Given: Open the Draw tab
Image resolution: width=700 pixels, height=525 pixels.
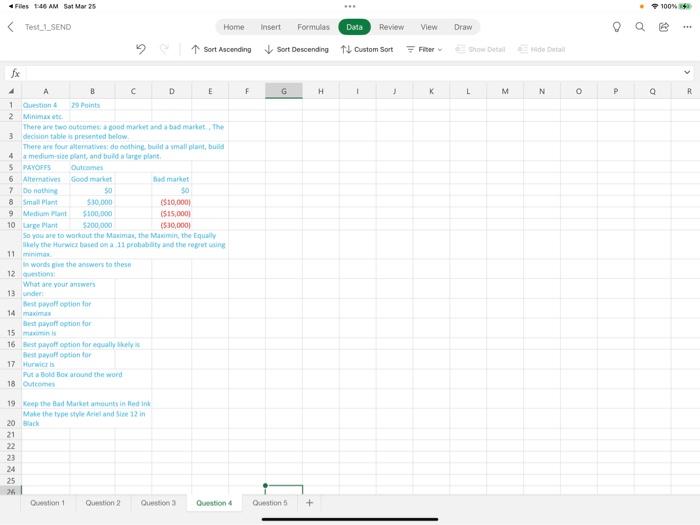Looking at the screenshot, I should [463, 27].
